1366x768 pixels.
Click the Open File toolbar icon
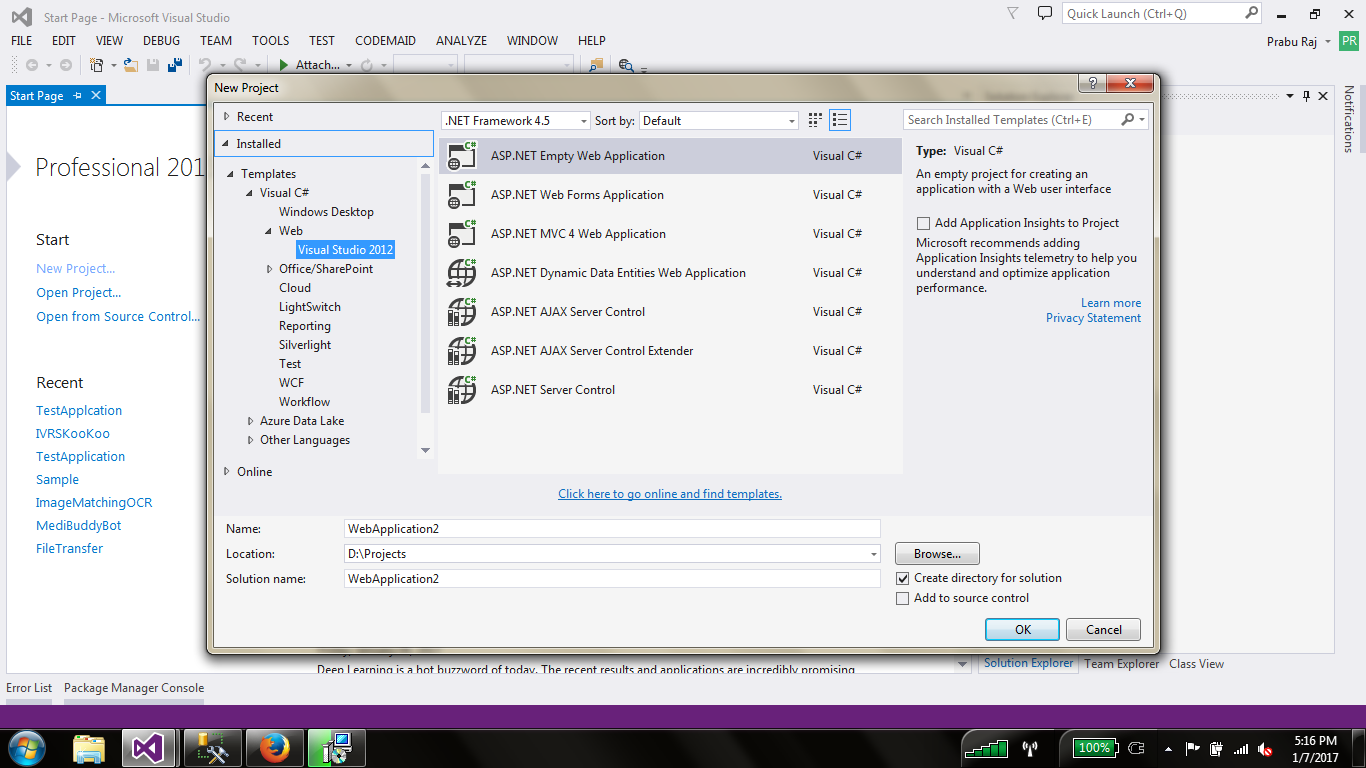(132, 65)
